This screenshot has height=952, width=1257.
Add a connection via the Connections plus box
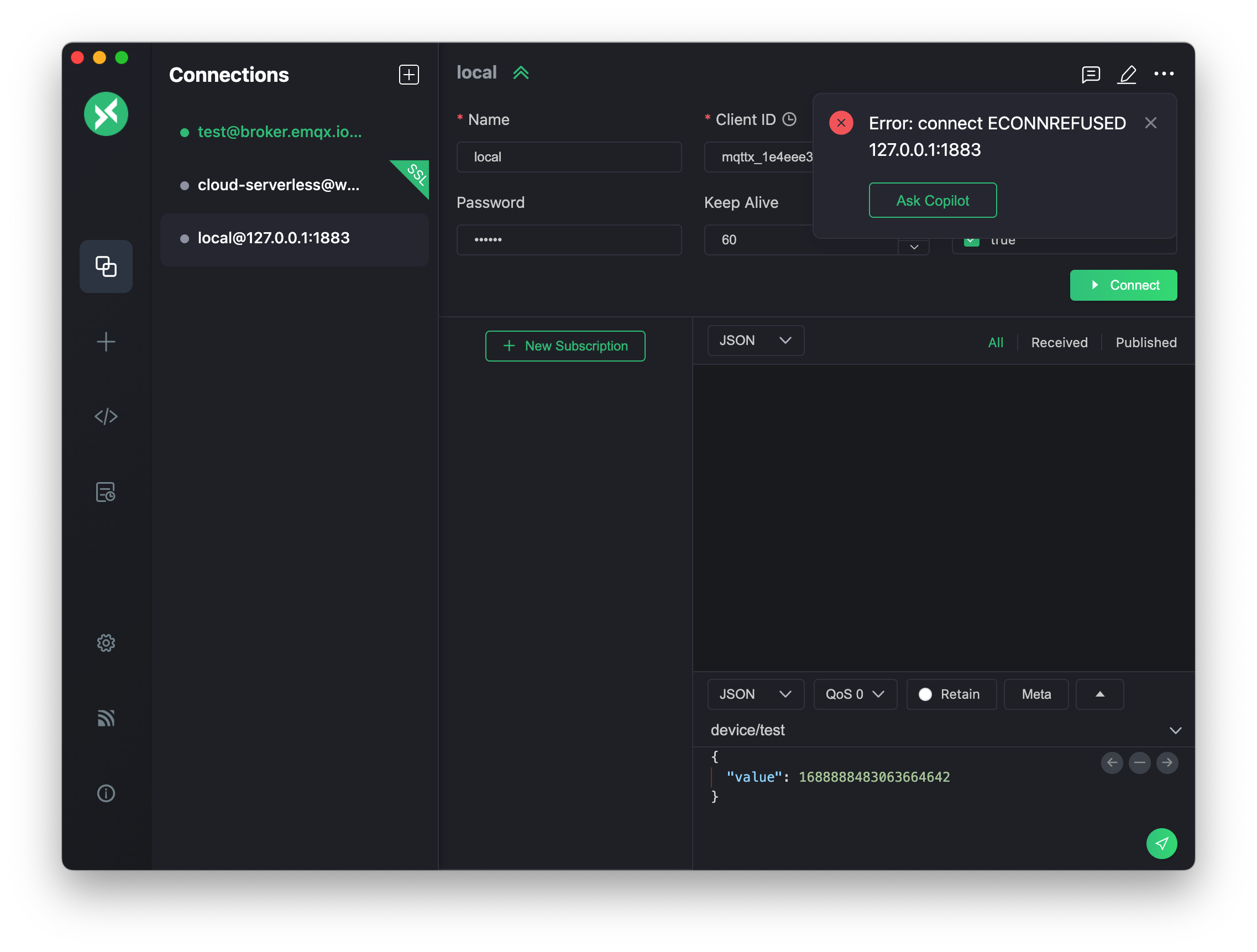point(408,75)
